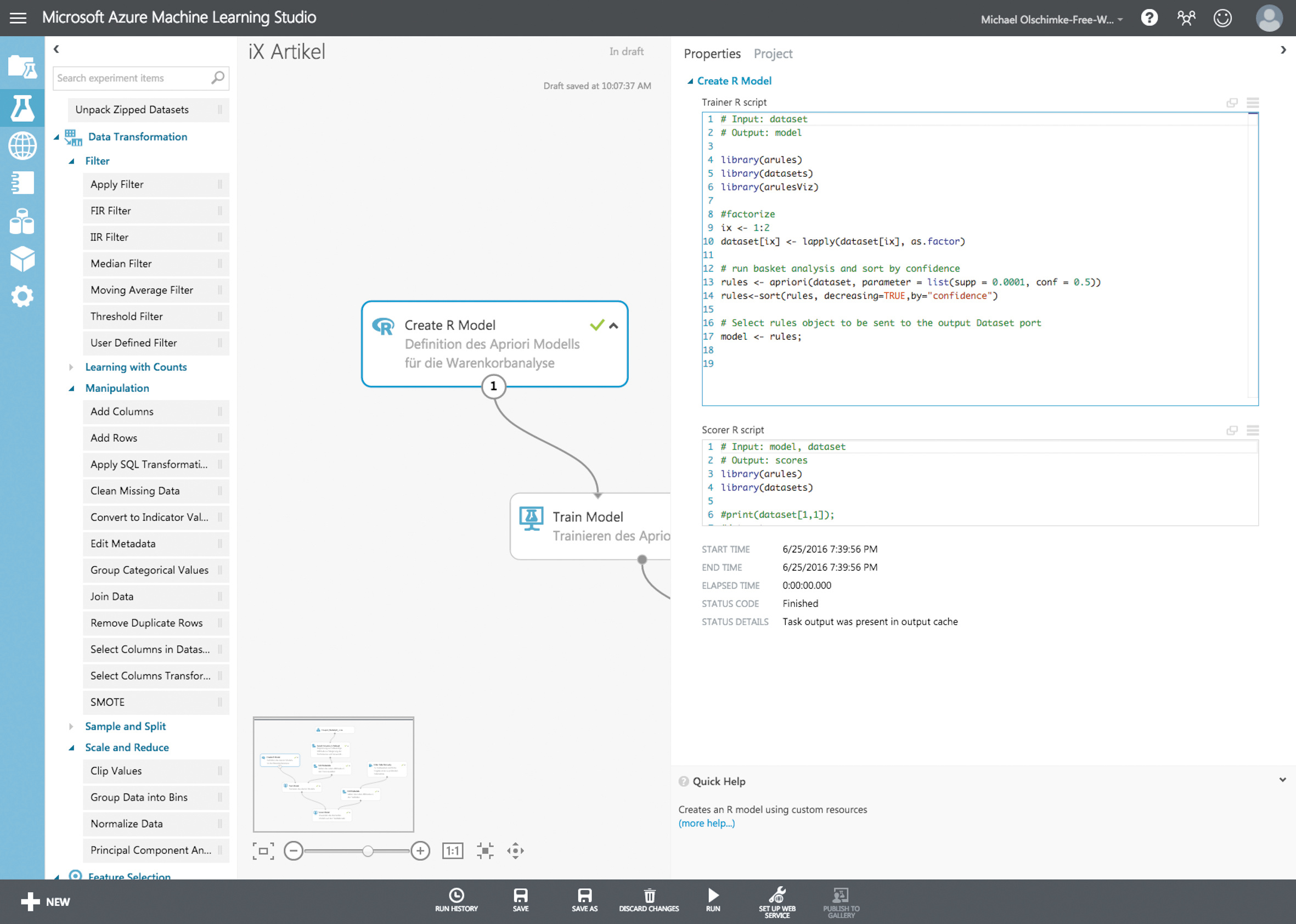Switch to the Project tab
This screenshot has width=1296, height=924.
coord(773,53)
